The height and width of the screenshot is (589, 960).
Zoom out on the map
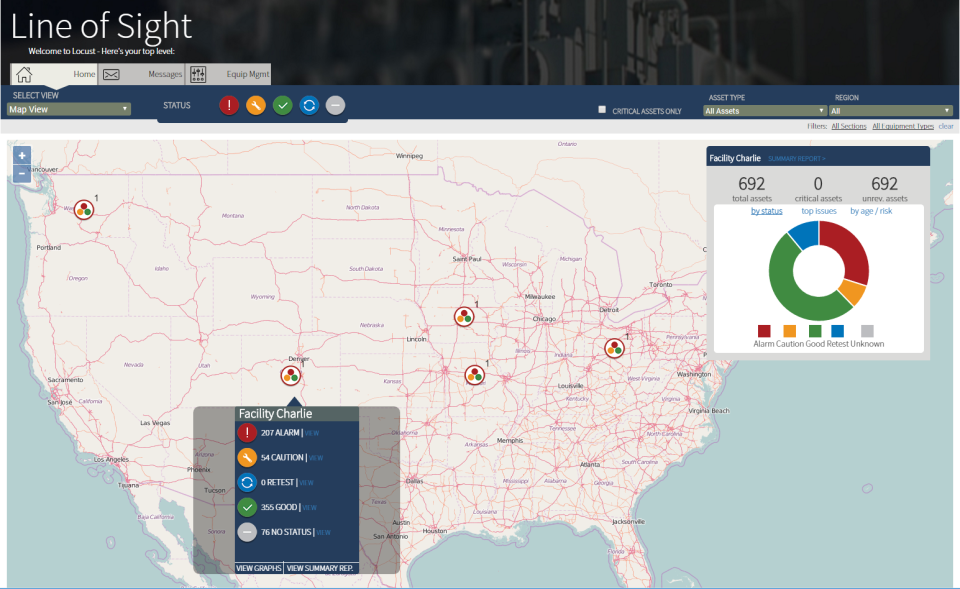pos(21,174)
